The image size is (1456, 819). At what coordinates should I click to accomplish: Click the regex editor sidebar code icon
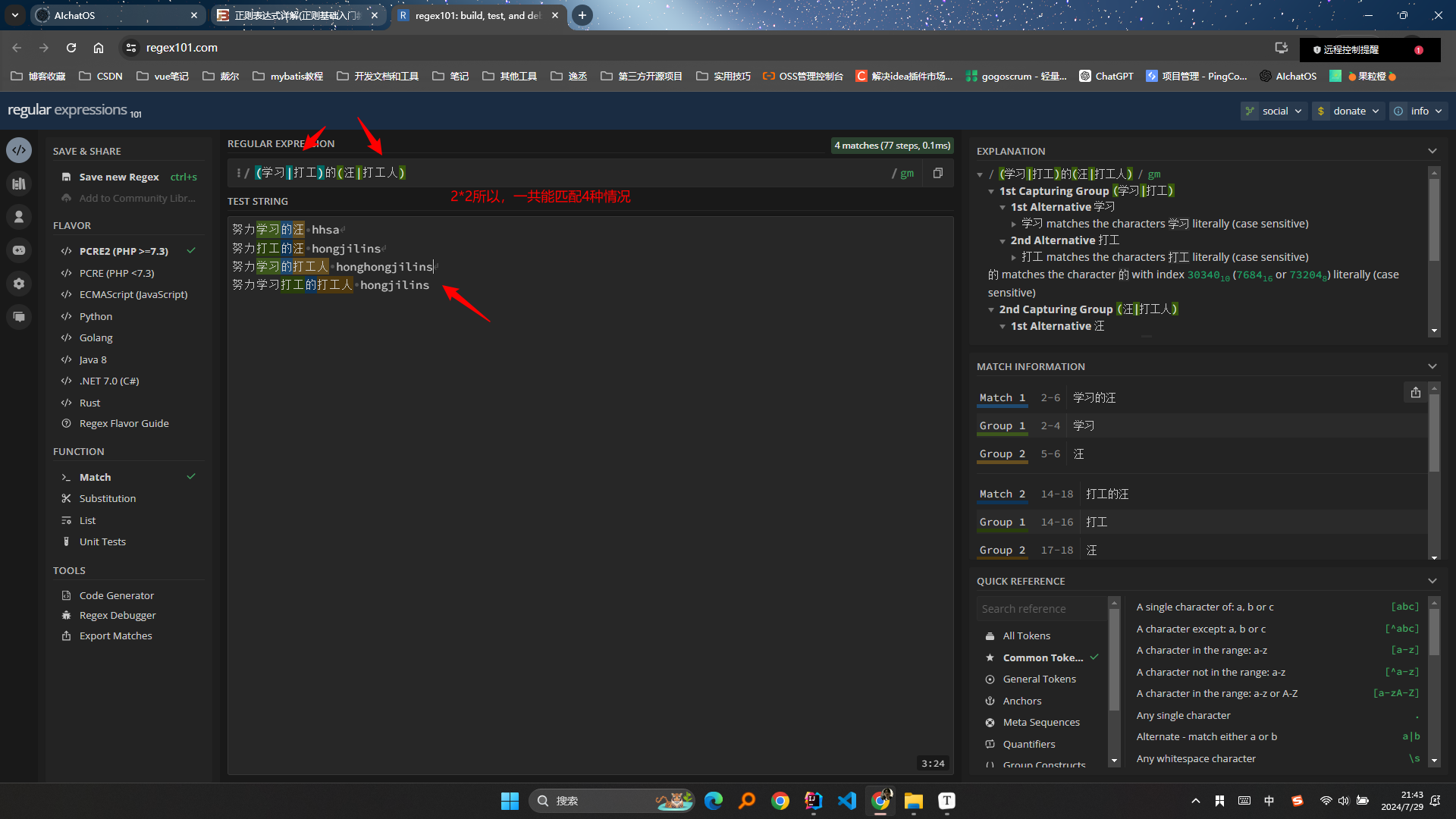click(x=19, y=150)
